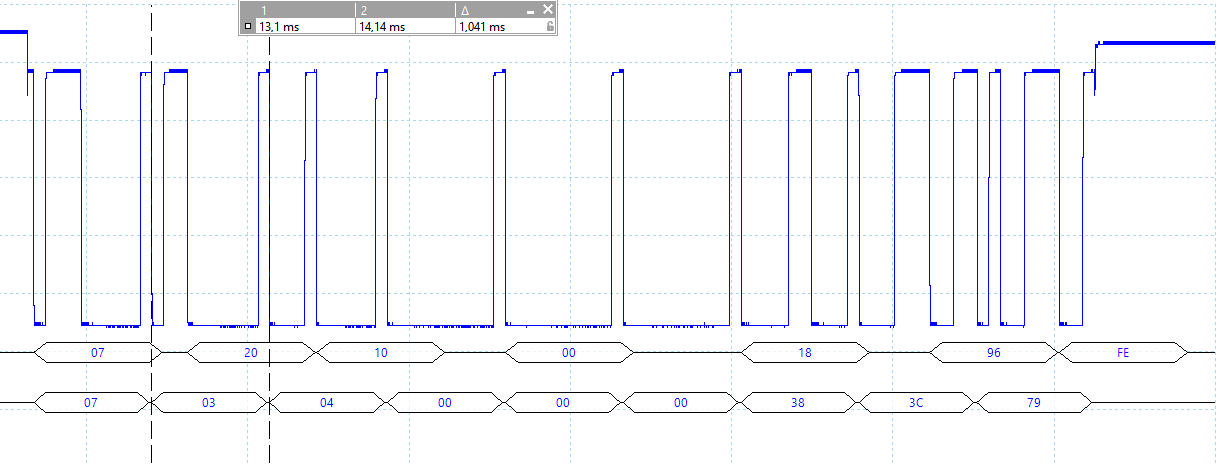Viewport: 1220px width, 465px height.
Task: Select decoded packet 79
Action: click(x=1035, y=402)
